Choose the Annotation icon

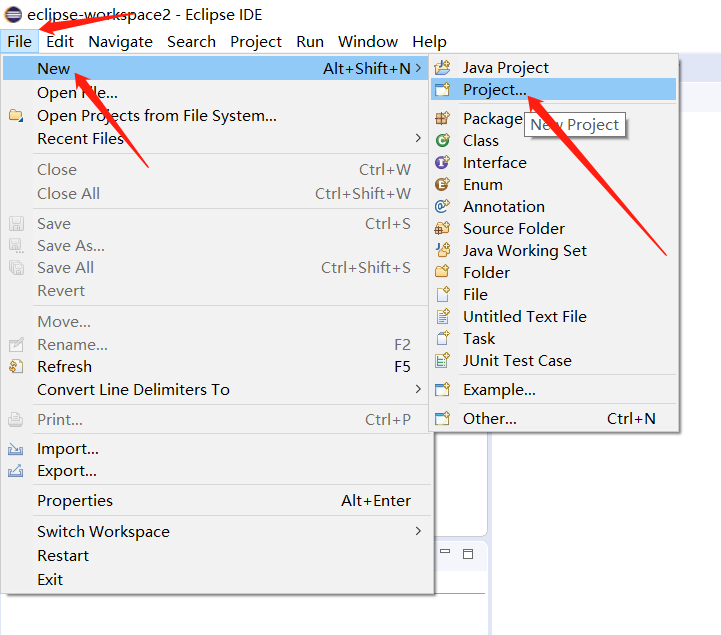click(443, 207)
